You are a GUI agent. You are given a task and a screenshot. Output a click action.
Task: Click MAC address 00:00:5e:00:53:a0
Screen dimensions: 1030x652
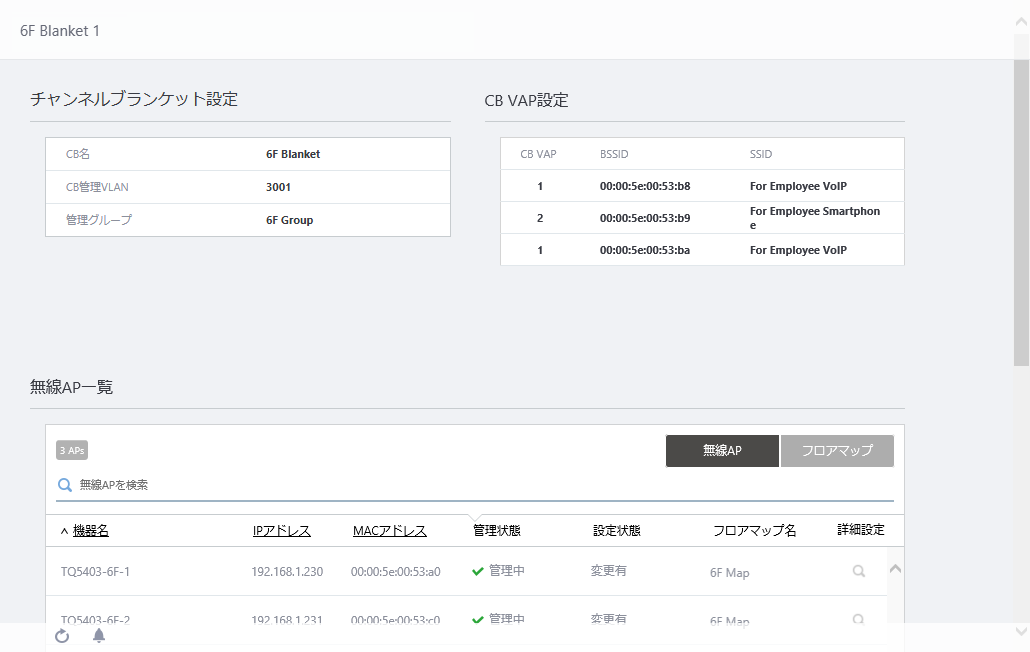[x=395, y=572]
